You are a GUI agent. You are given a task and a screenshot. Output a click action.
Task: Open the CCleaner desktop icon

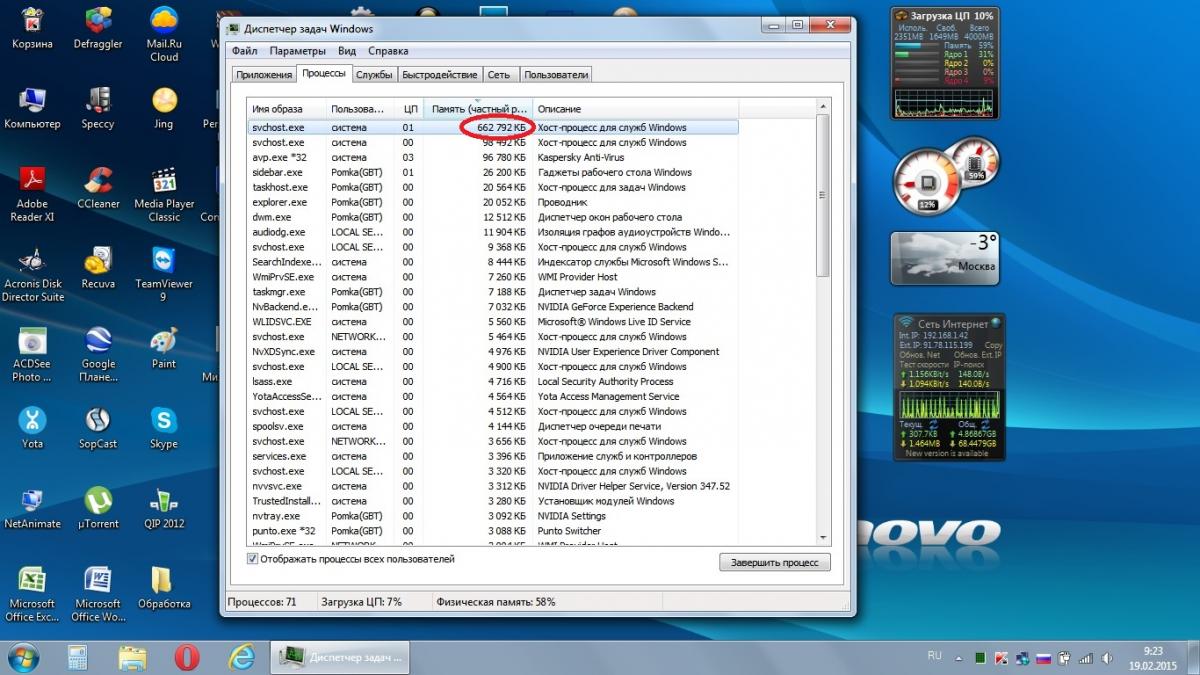click(98, 190)
